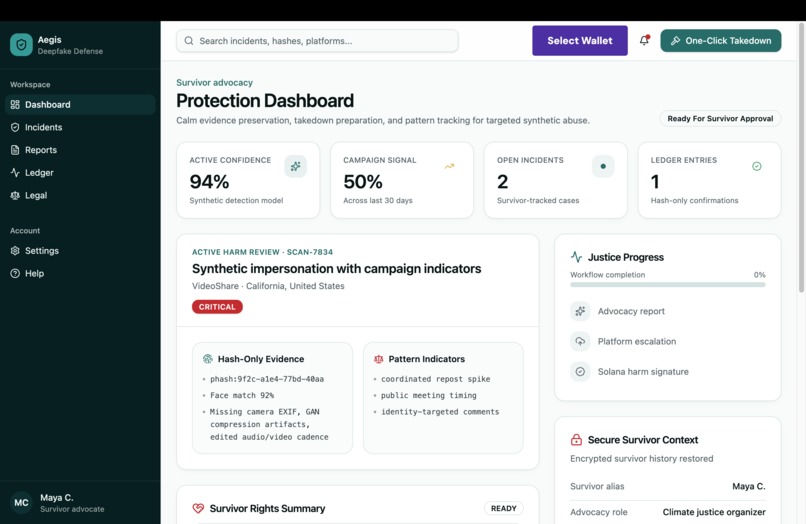The width and height of the screenshot is (806, 524).
Task: Click the Survivor advocacy breadcrumb label
Action: point(214,82)
